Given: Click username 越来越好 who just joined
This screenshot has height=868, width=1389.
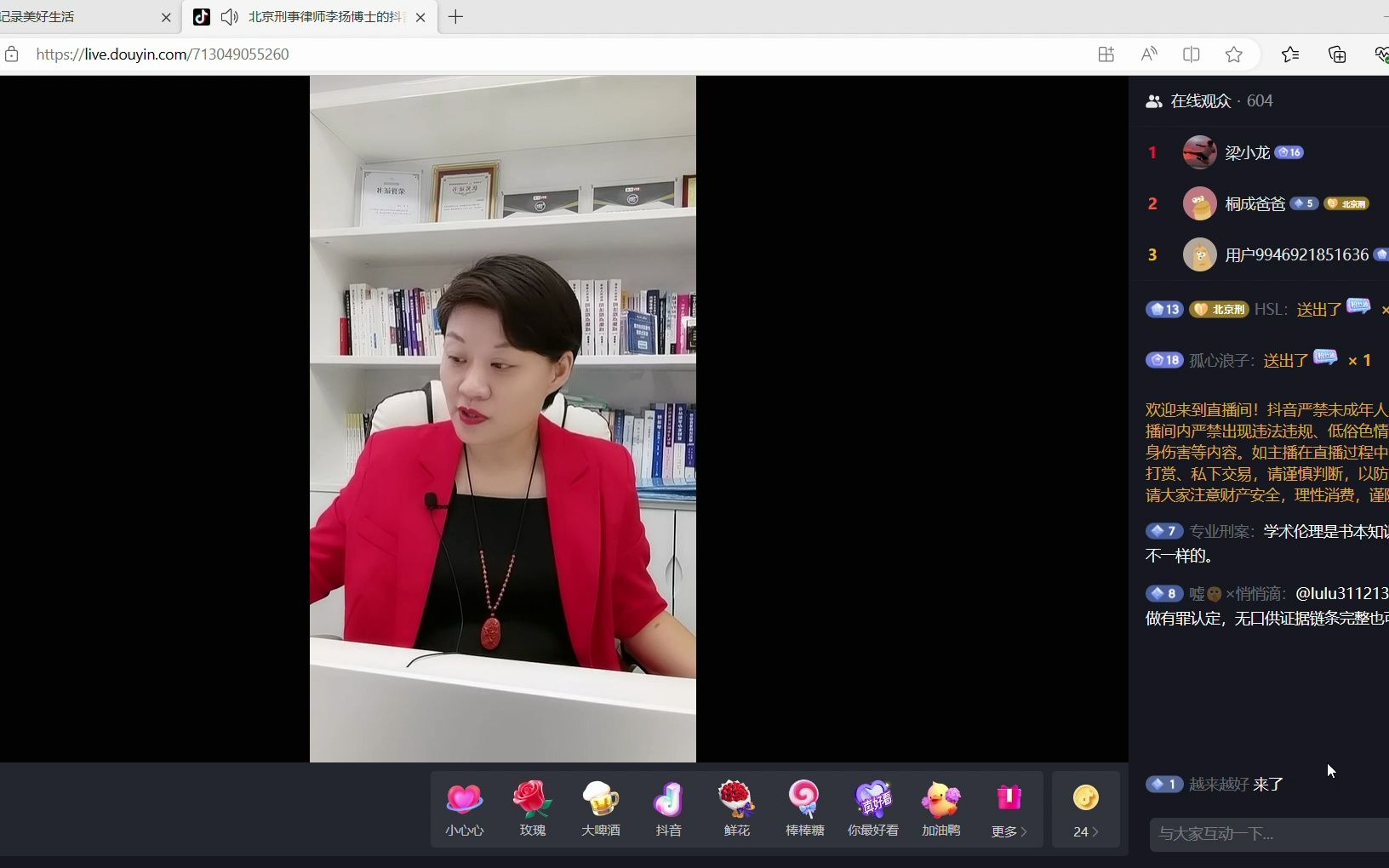Looking at the screenshot, I should point(1219,785).
